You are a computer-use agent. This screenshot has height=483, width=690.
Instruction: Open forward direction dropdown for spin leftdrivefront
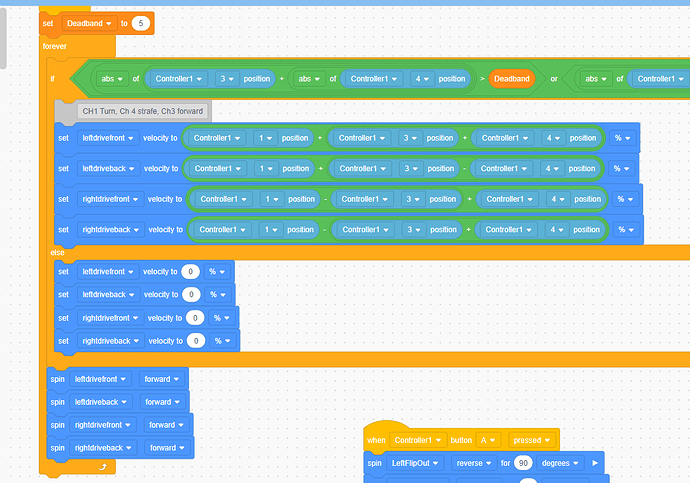(x=161, y=379)
